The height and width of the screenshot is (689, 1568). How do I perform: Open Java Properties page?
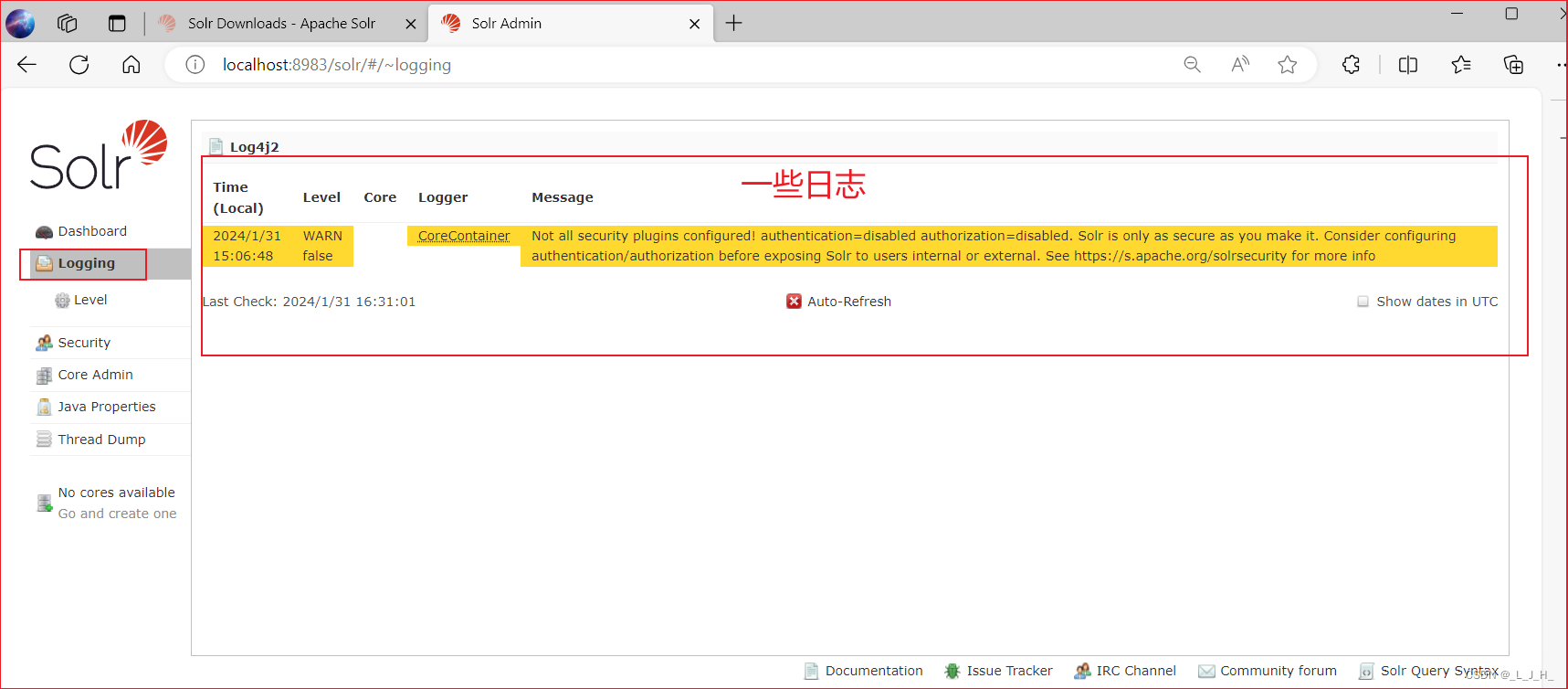point(107,407)
